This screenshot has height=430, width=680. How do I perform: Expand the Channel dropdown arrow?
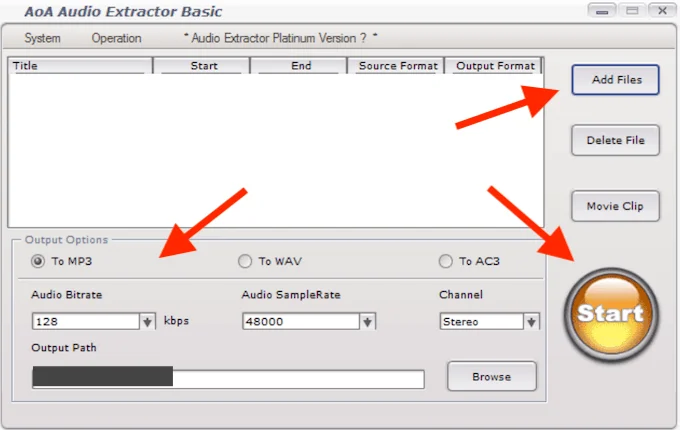531,322
